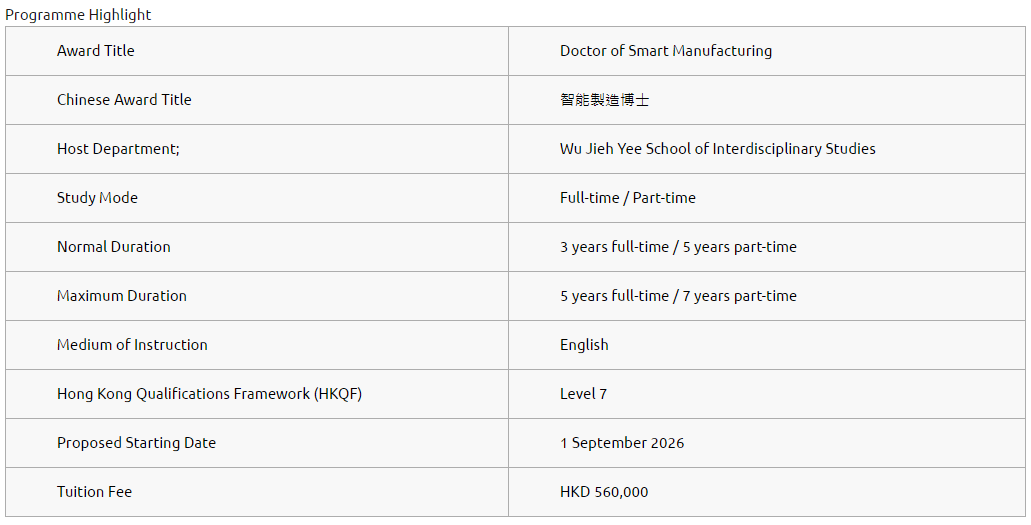Select 5 years full-time / 7 years part-time
Viewport: 1031px width, 525px height.
pos(678,296)
